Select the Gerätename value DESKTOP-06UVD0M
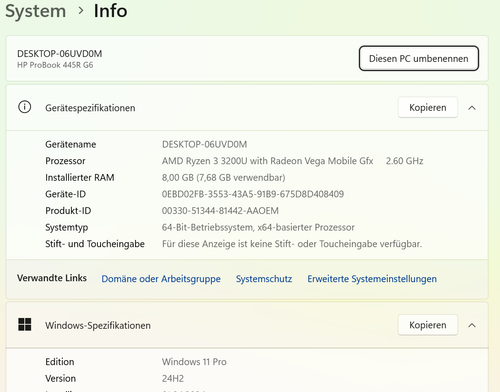500x392 pixels. pyautogui.click(x=204, y=144)
